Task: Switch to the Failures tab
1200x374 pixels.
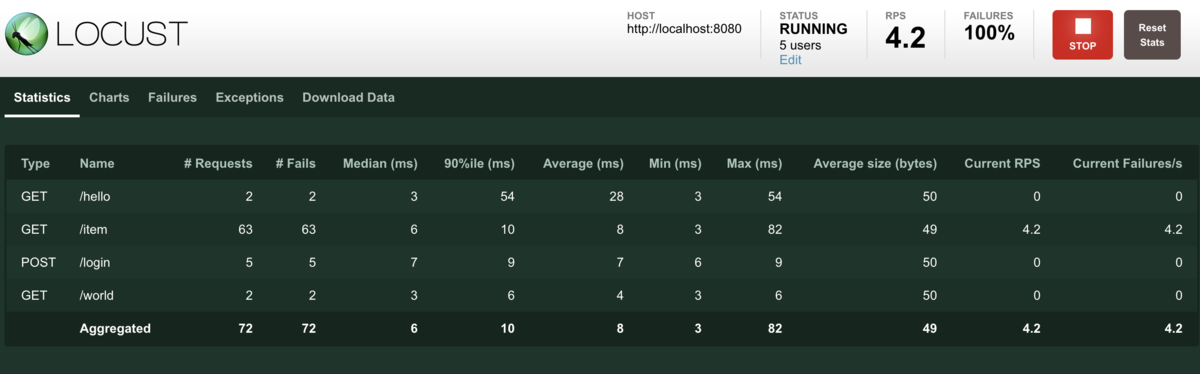Action: 172,98
